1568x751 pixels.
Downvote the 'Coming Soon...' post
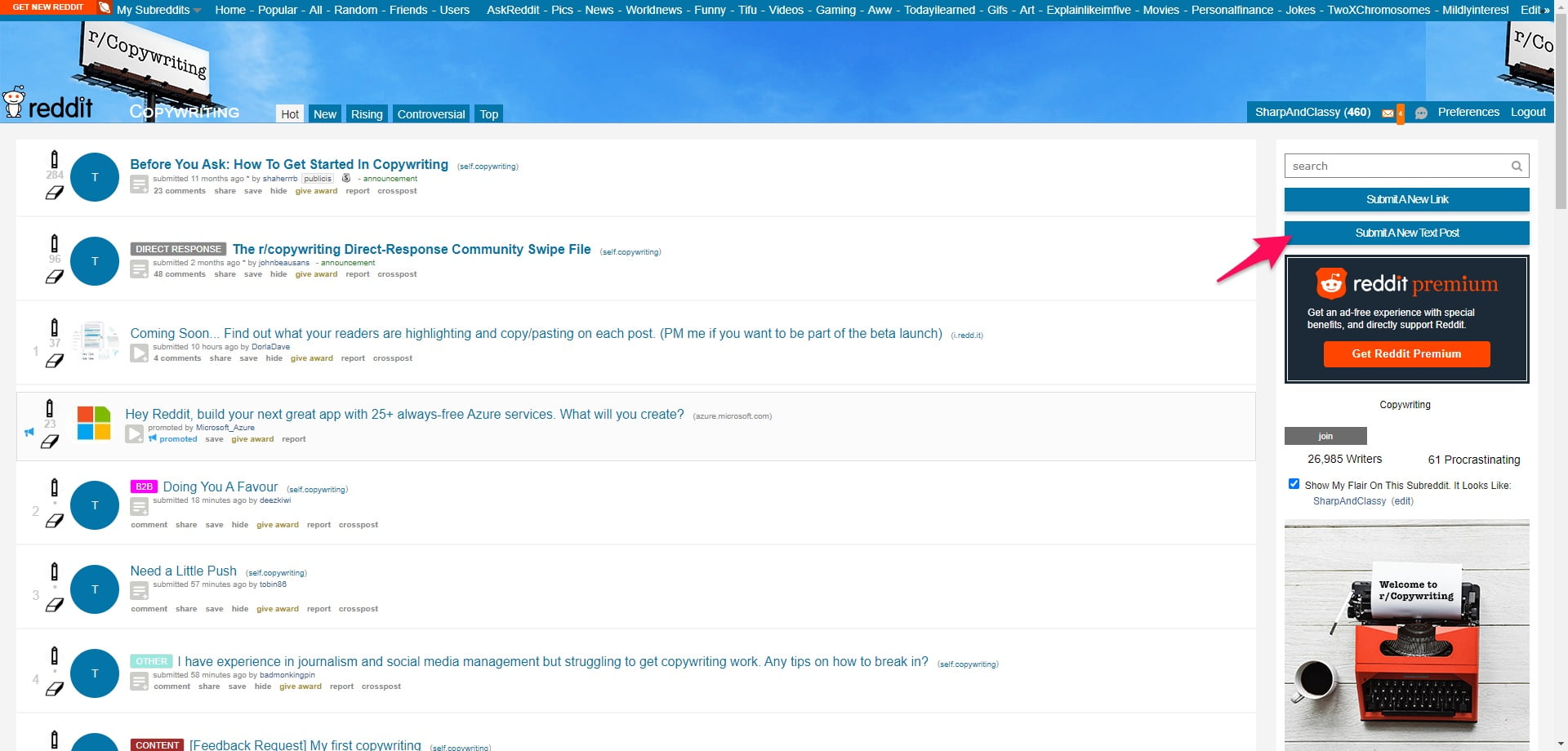(55, 362)
